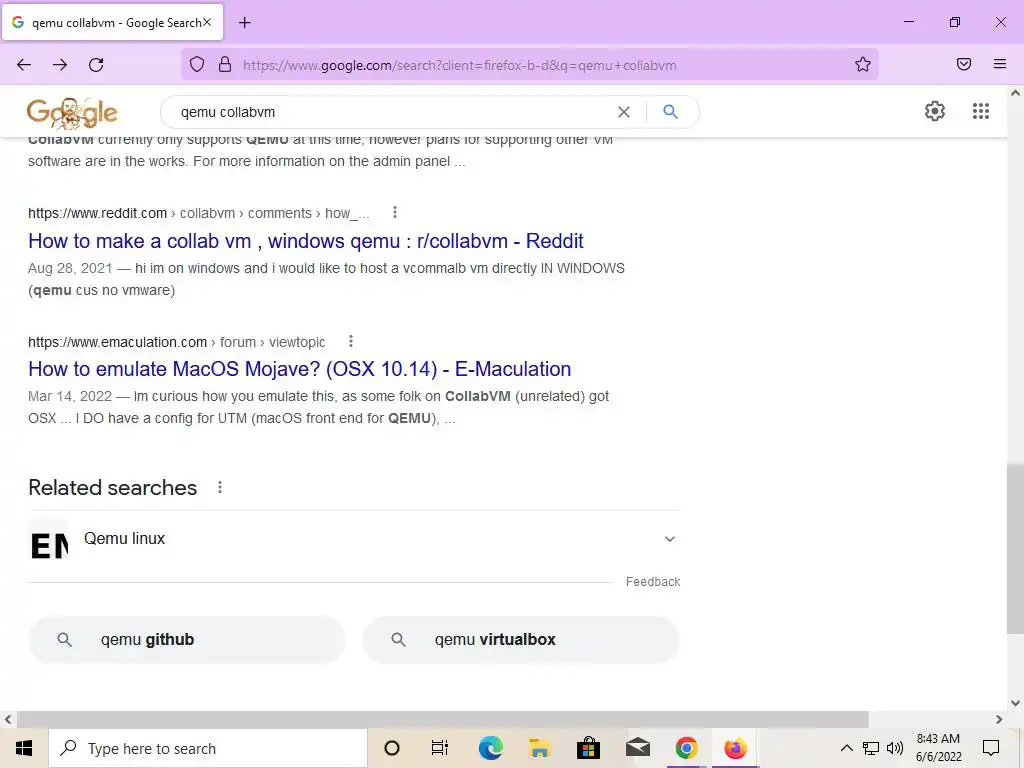Search for 'qemu virtualbox' suggestion

520,639
